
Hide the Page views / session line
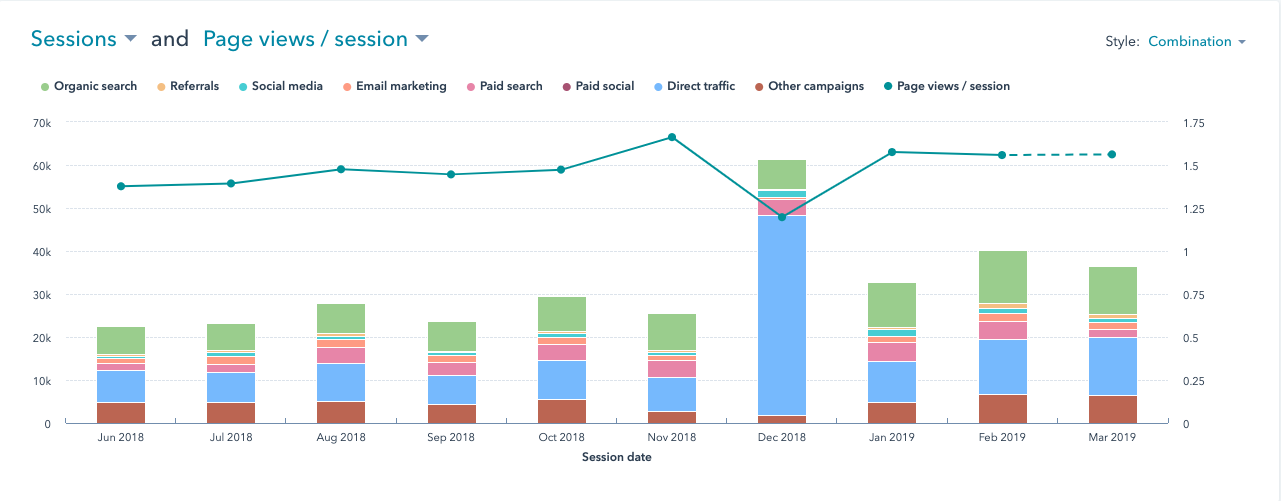pos(953,86)
